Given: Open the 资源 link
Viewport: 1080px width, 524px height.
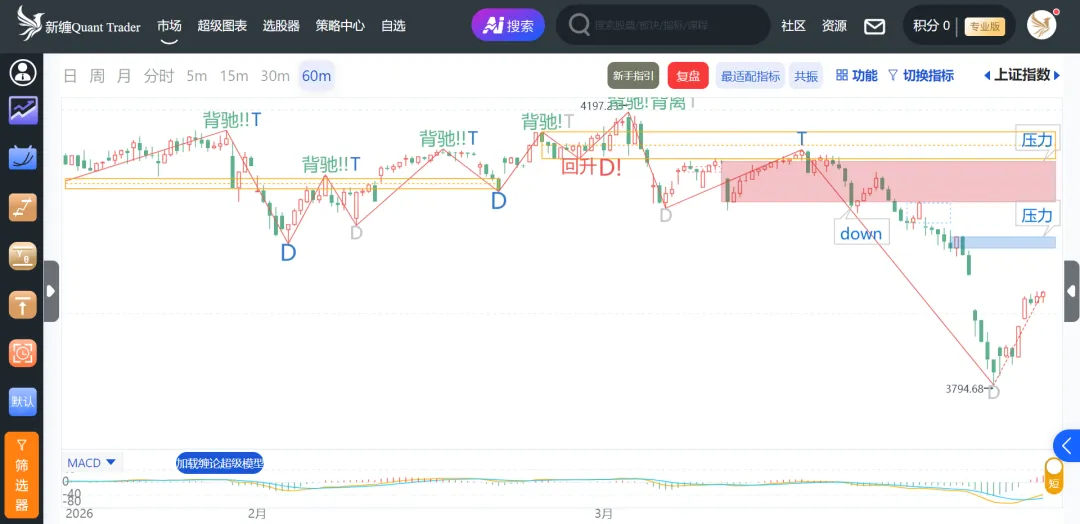Looking at the screenshot, I should click(834, 26).
